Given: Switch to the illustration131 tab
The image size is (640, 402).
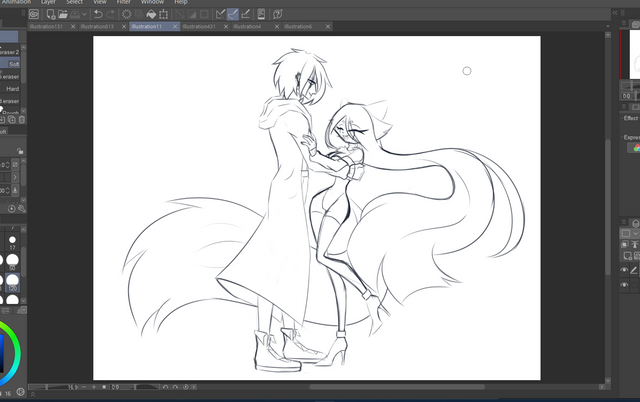Looking at the screenshot, I should [46, 27].
